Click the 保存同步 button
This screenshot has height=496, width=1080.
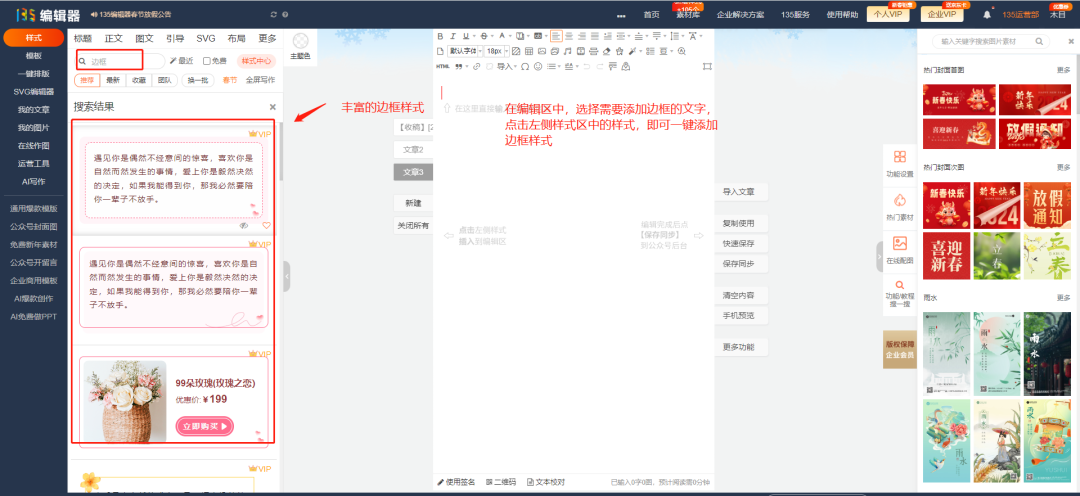click(738, 263)
